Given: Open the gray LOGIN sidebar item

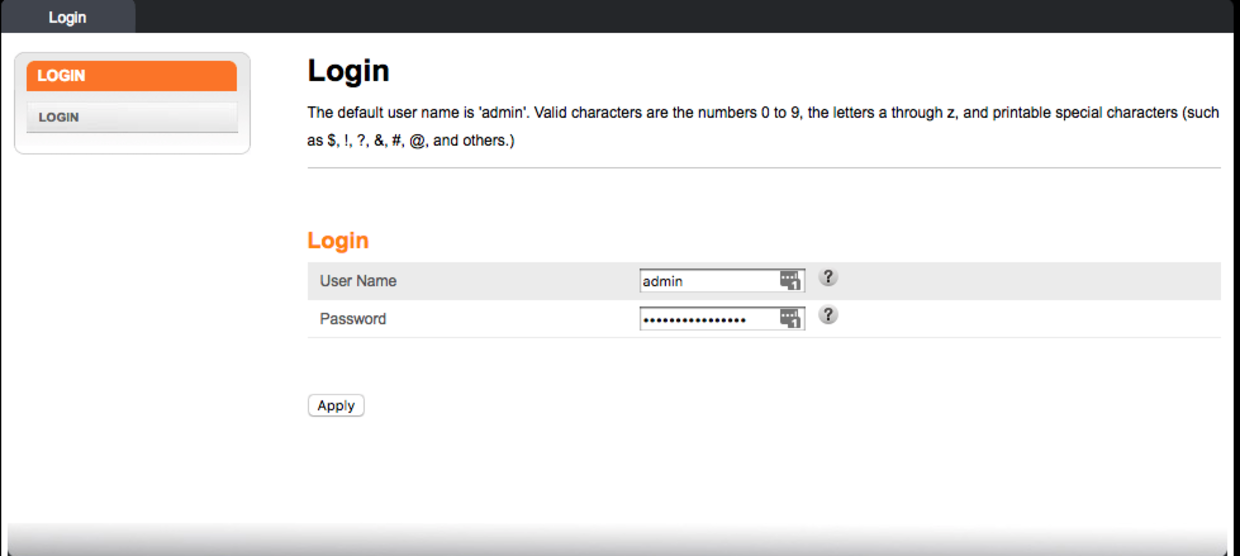Looking at the screenshot, I should tap(131, 117).
